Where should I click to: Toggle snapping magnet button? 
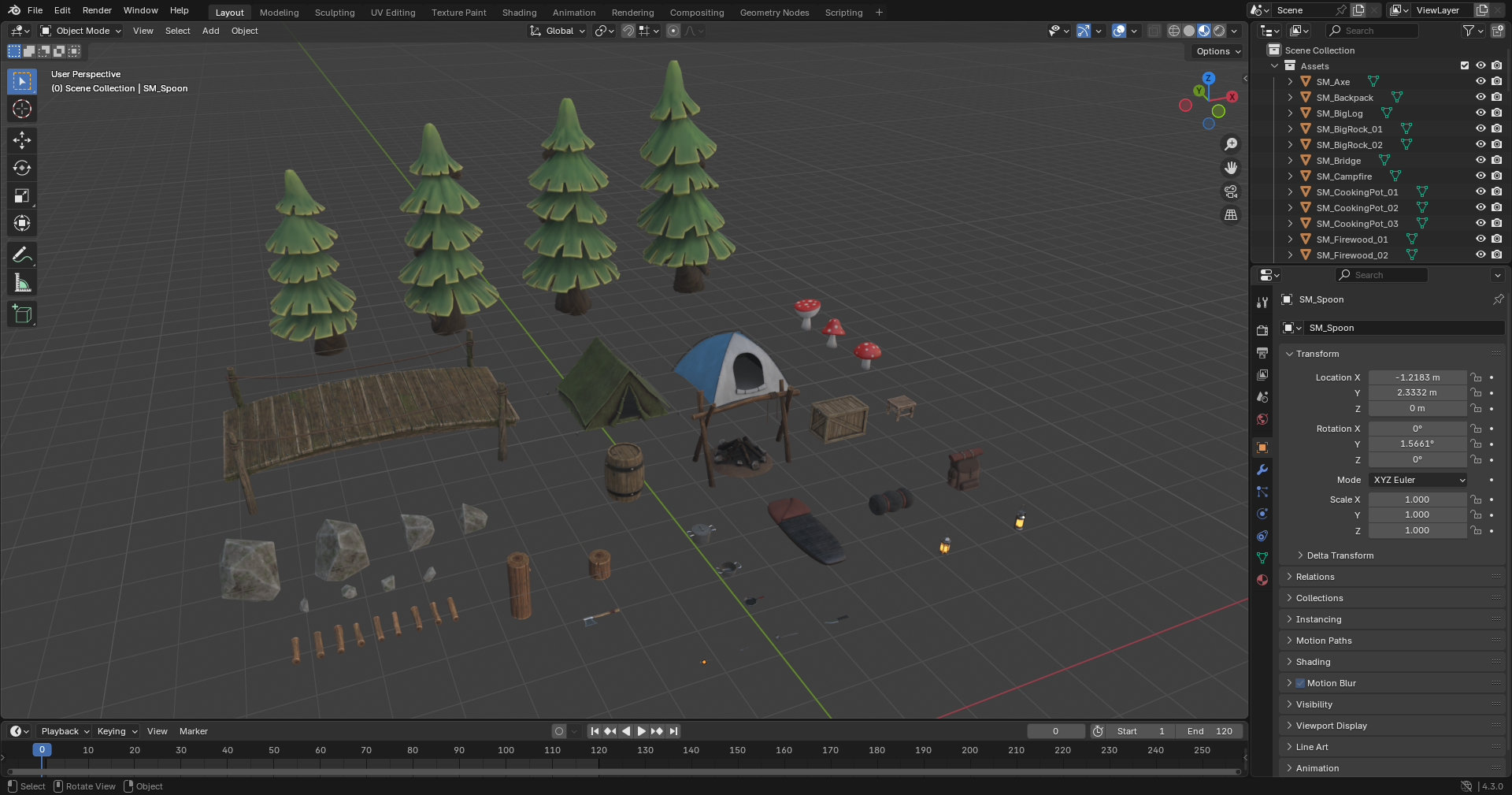point(628,31)
